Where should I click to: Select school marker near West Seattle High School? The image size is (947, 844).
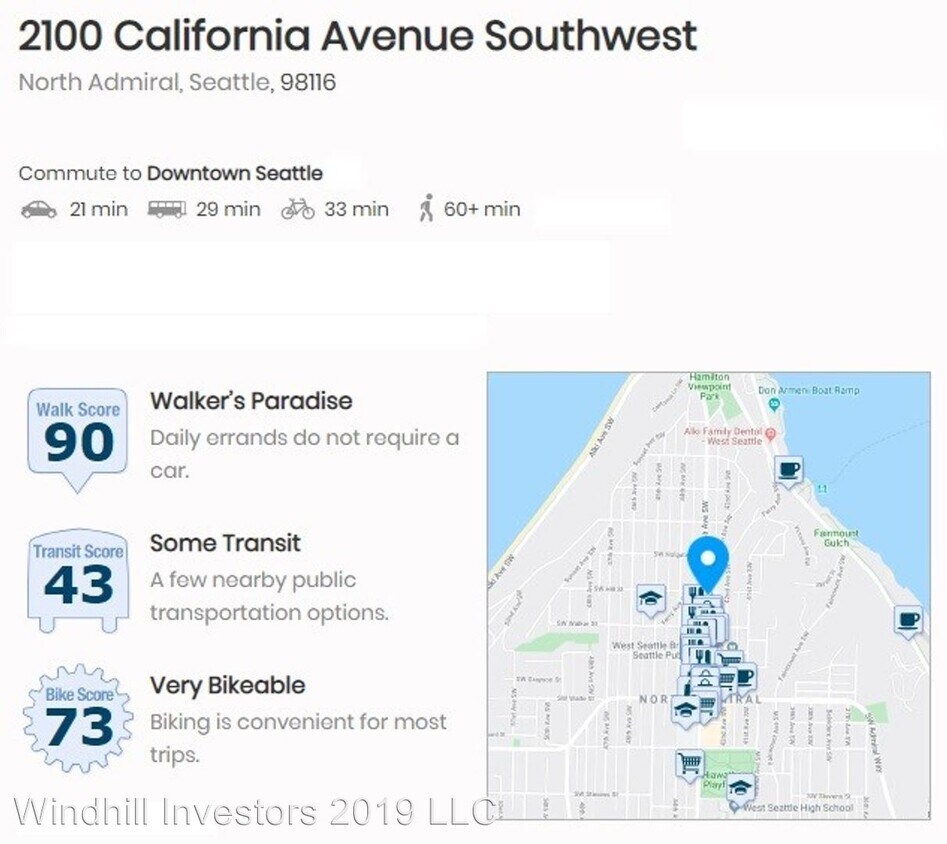[x=740, y=787]
